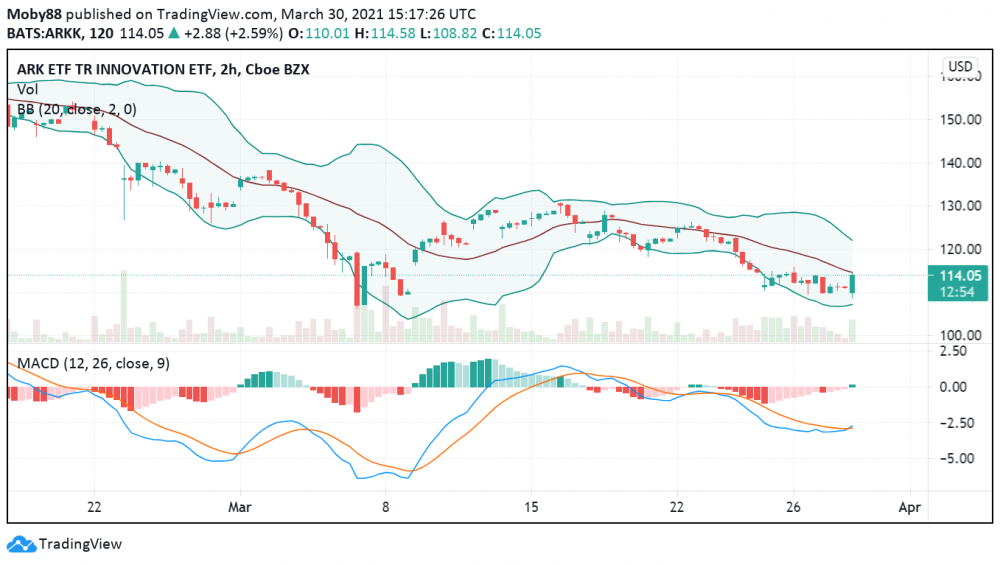Click the Mar date axis label

[240, 508]
